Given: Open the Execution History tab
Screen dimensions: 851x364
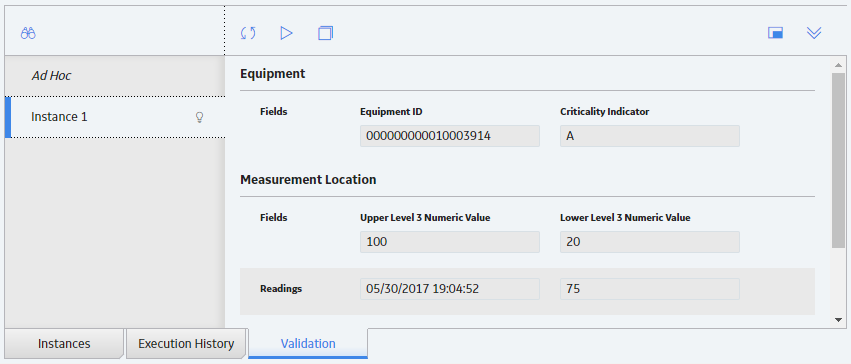Looking at the screenshot, I should click(186, 343).
